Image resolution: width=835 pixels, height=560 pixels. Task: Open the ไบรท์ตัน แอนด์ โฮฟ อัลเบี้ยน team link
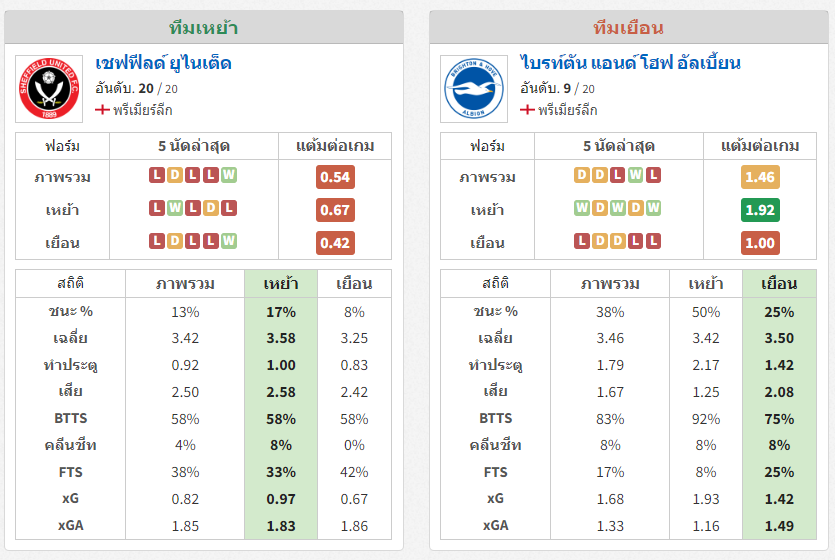(x=631, y=63)
